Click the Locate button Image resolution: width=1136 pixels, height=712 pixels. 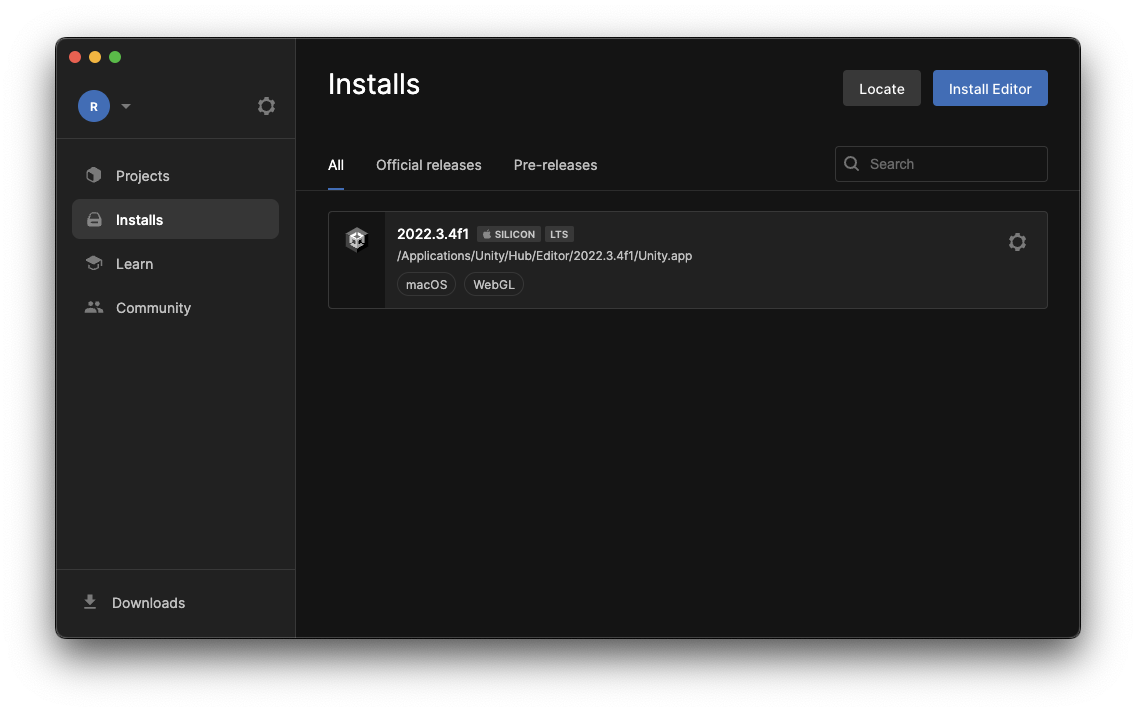point(882,88)
